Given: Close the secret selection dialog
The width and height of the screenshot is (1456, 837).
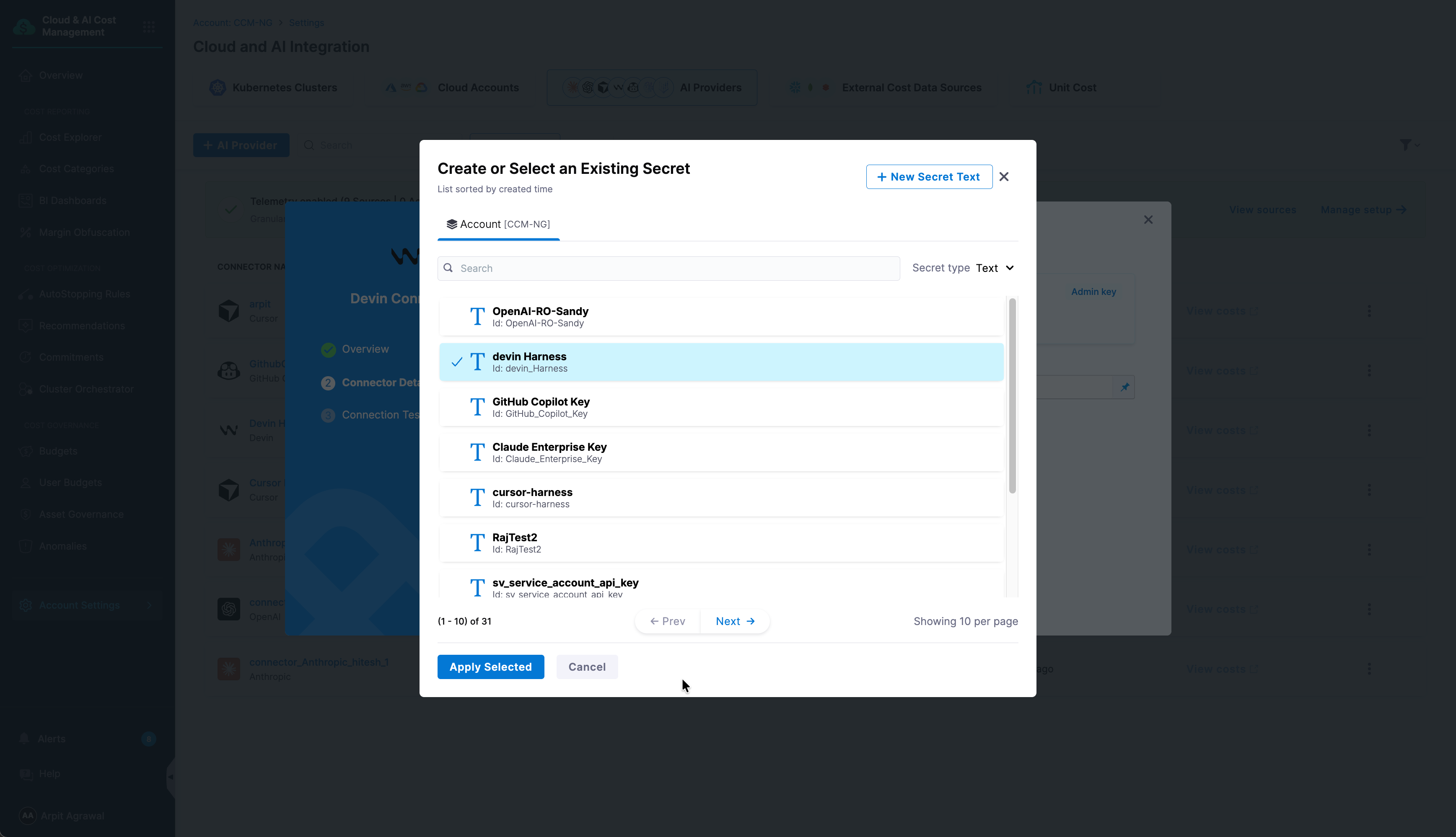Looking at the screenshot, I should click(x=1004, y=176).
